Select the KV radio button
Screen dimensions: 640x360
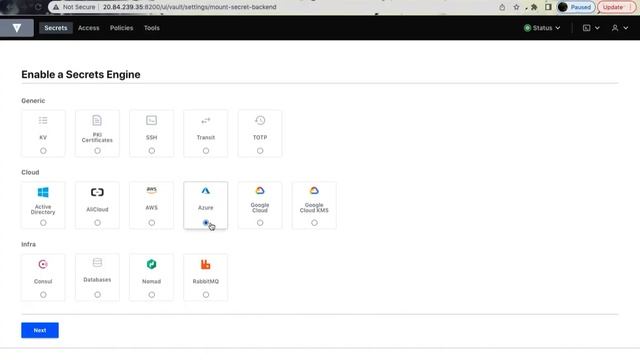coord(43,151)
